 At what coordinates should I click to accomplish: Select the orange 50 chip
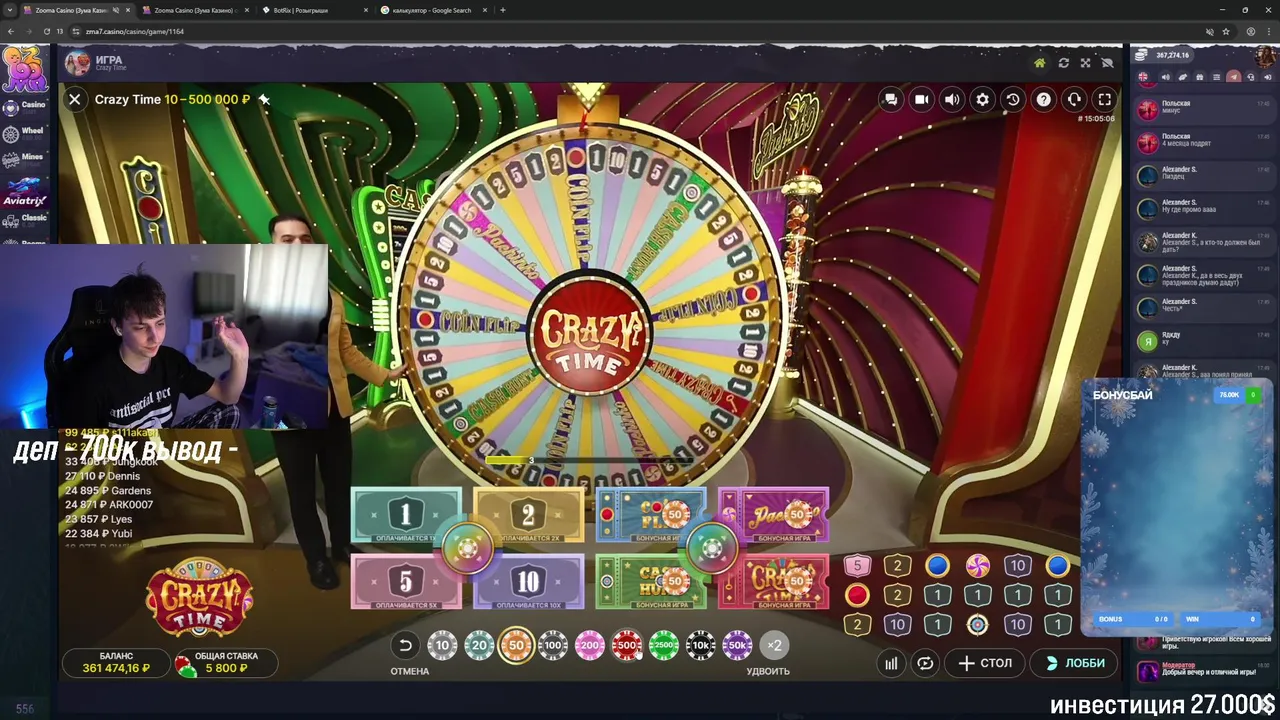pyautogui.click(x=516, y=646)
